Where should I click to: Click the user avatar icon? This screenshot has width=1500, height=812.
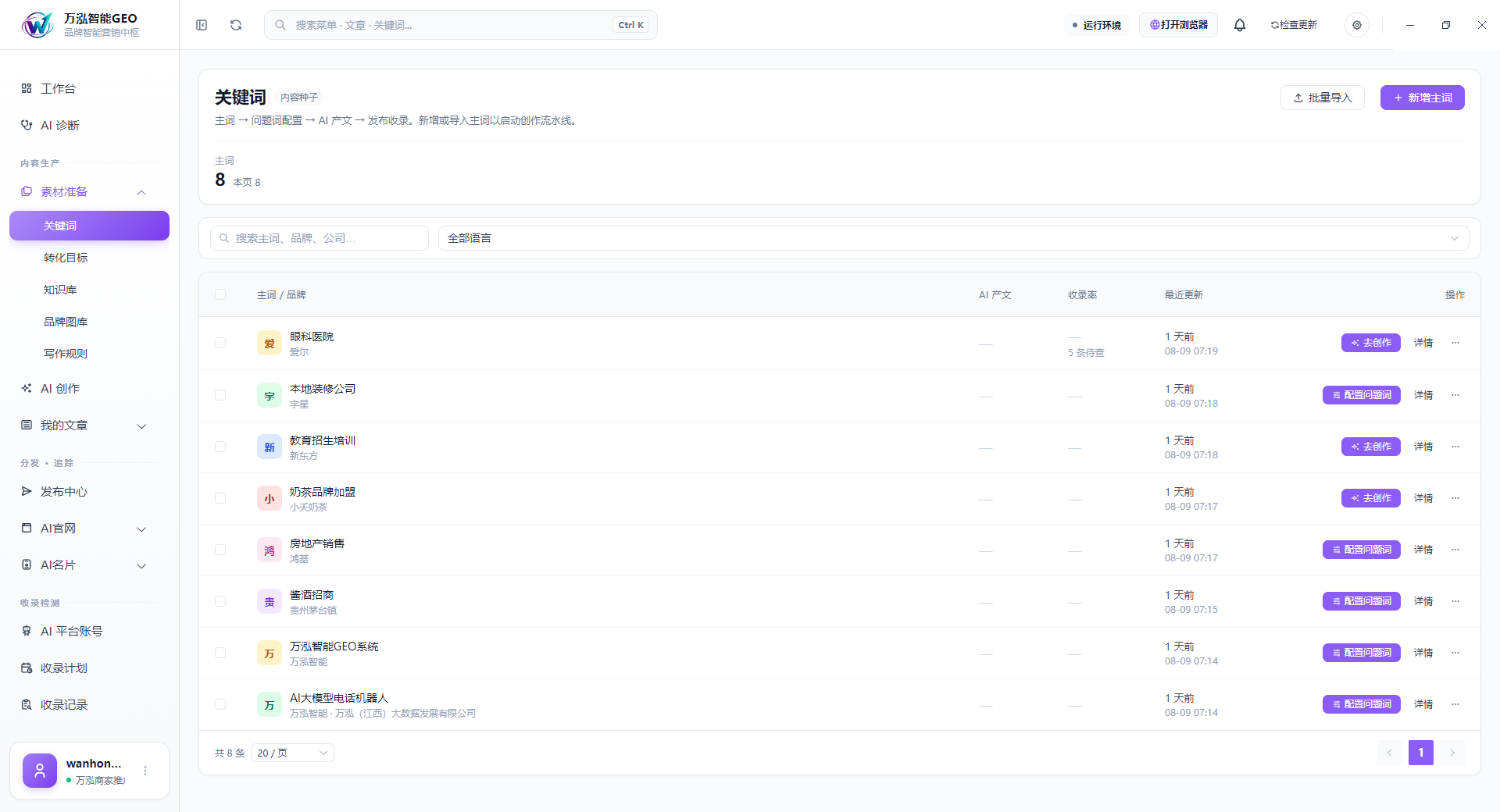click(x=40, y=771)
